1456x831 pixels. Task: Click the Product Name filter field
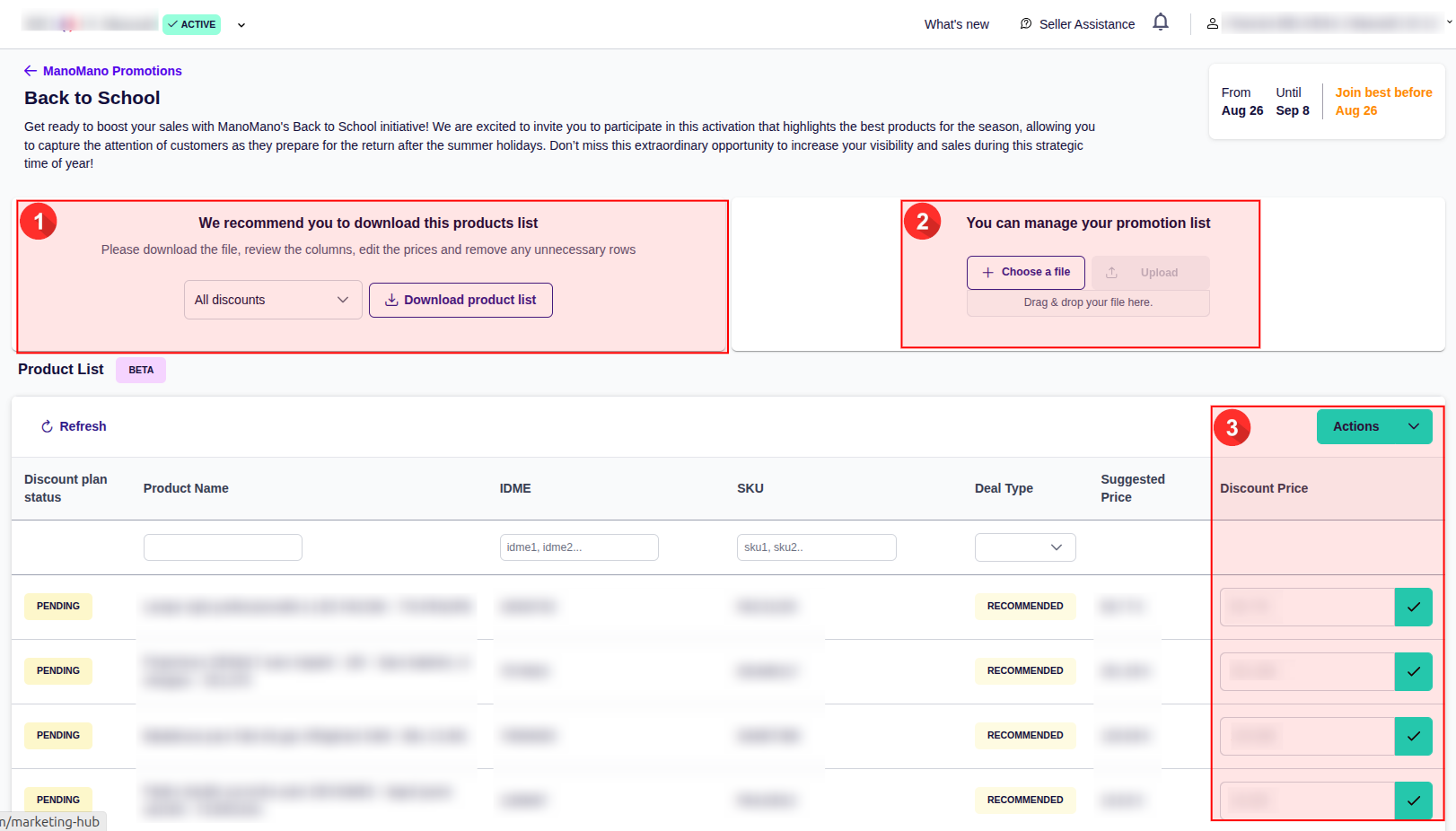click(x=223, y=547)
